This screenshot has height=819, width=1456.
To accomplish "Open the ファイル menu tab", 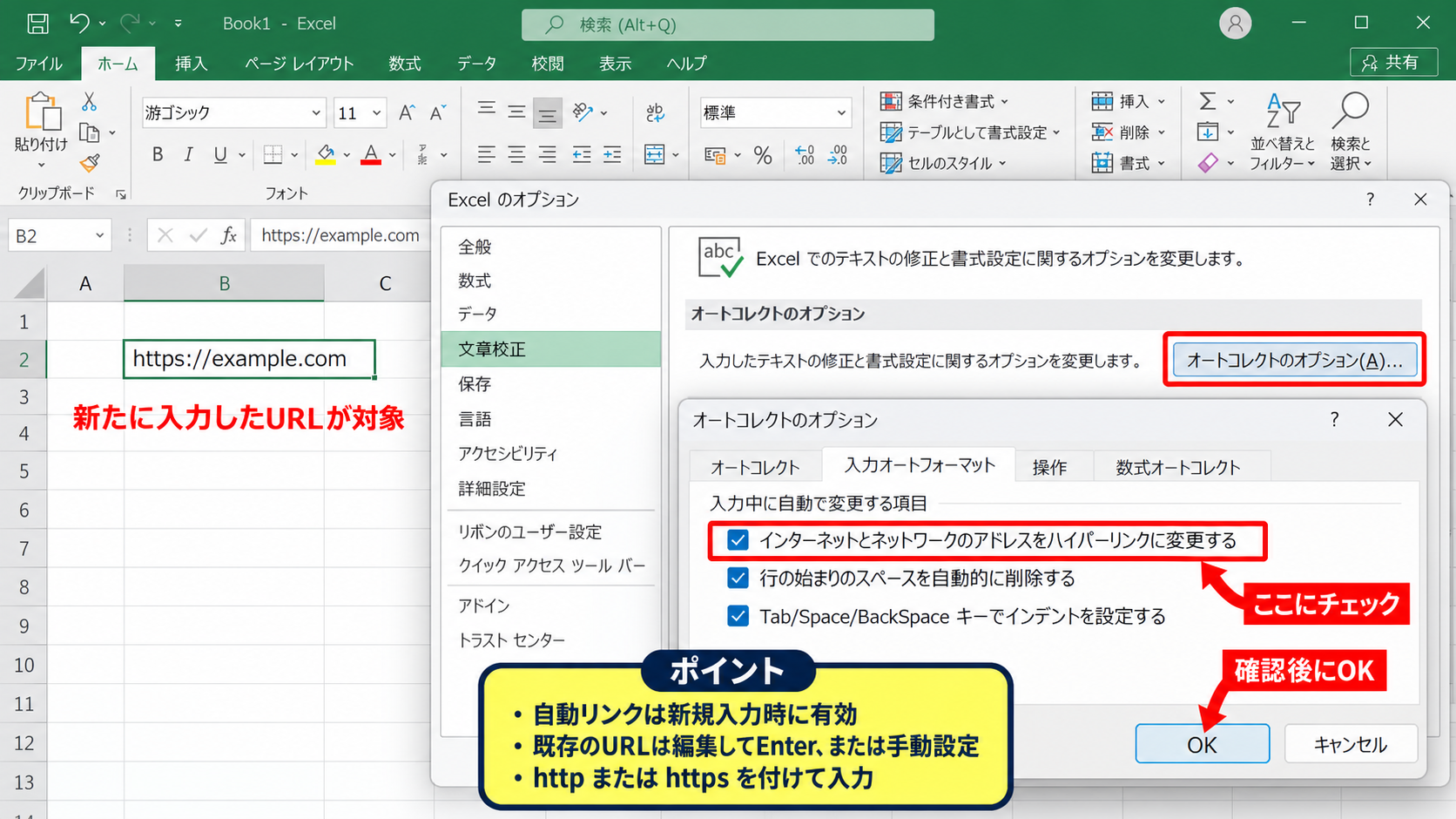I will [38, 64].
